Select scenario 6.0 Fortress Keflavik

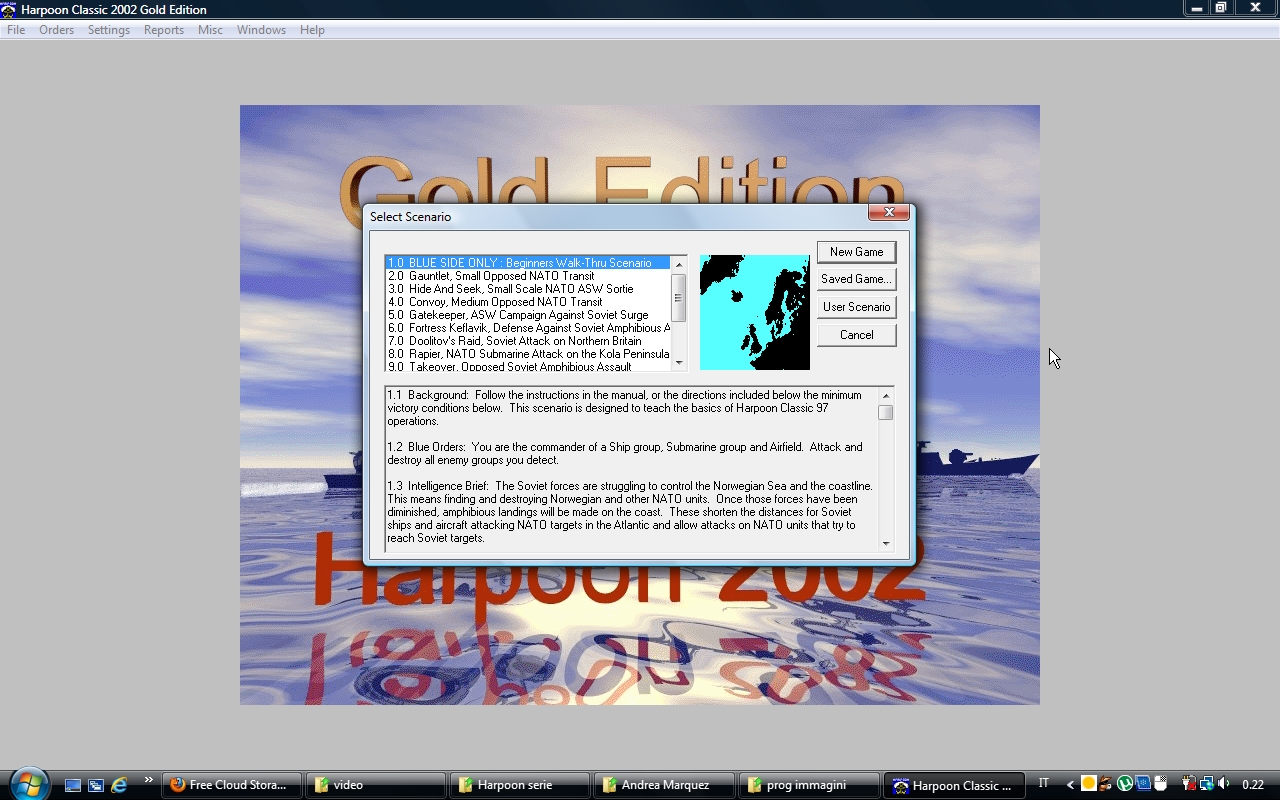pyautogui.click(x=528, y=328)
